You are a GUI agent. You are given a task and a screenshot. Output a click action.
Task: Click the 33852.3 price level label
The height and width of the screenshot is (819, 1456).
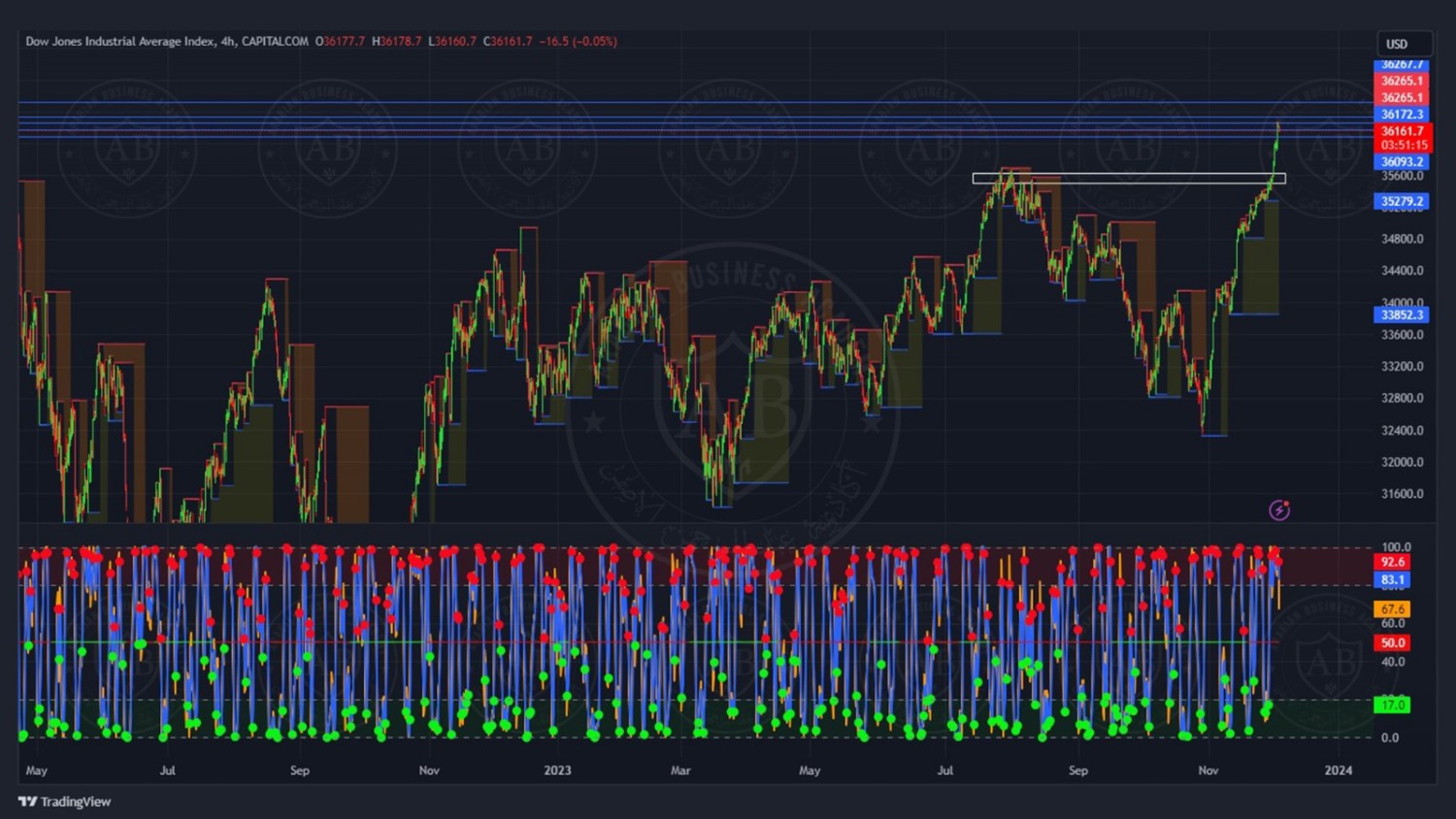click(1402, 315)
